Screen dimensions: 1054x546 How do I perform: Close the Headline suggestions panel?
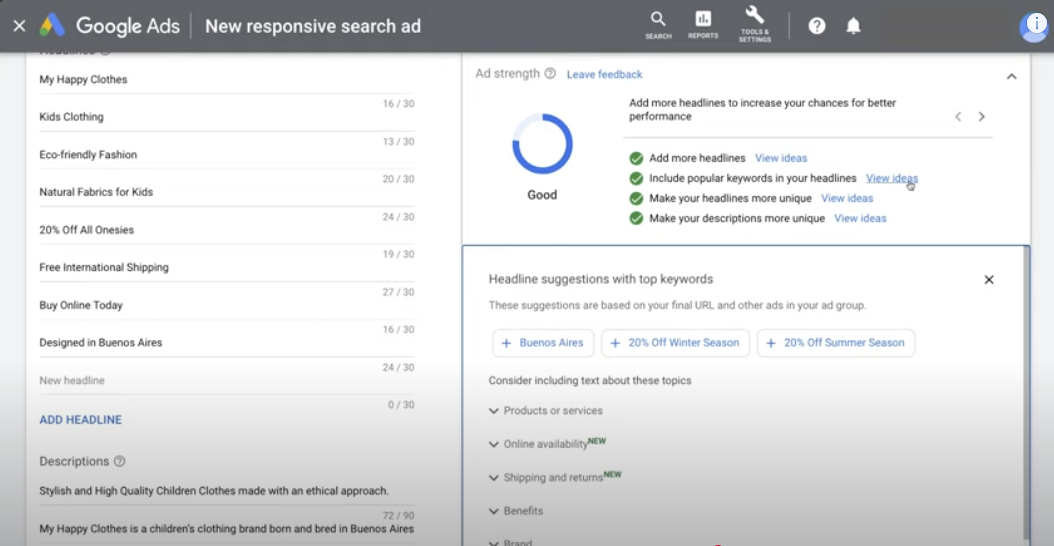click(x=989, y=280)
